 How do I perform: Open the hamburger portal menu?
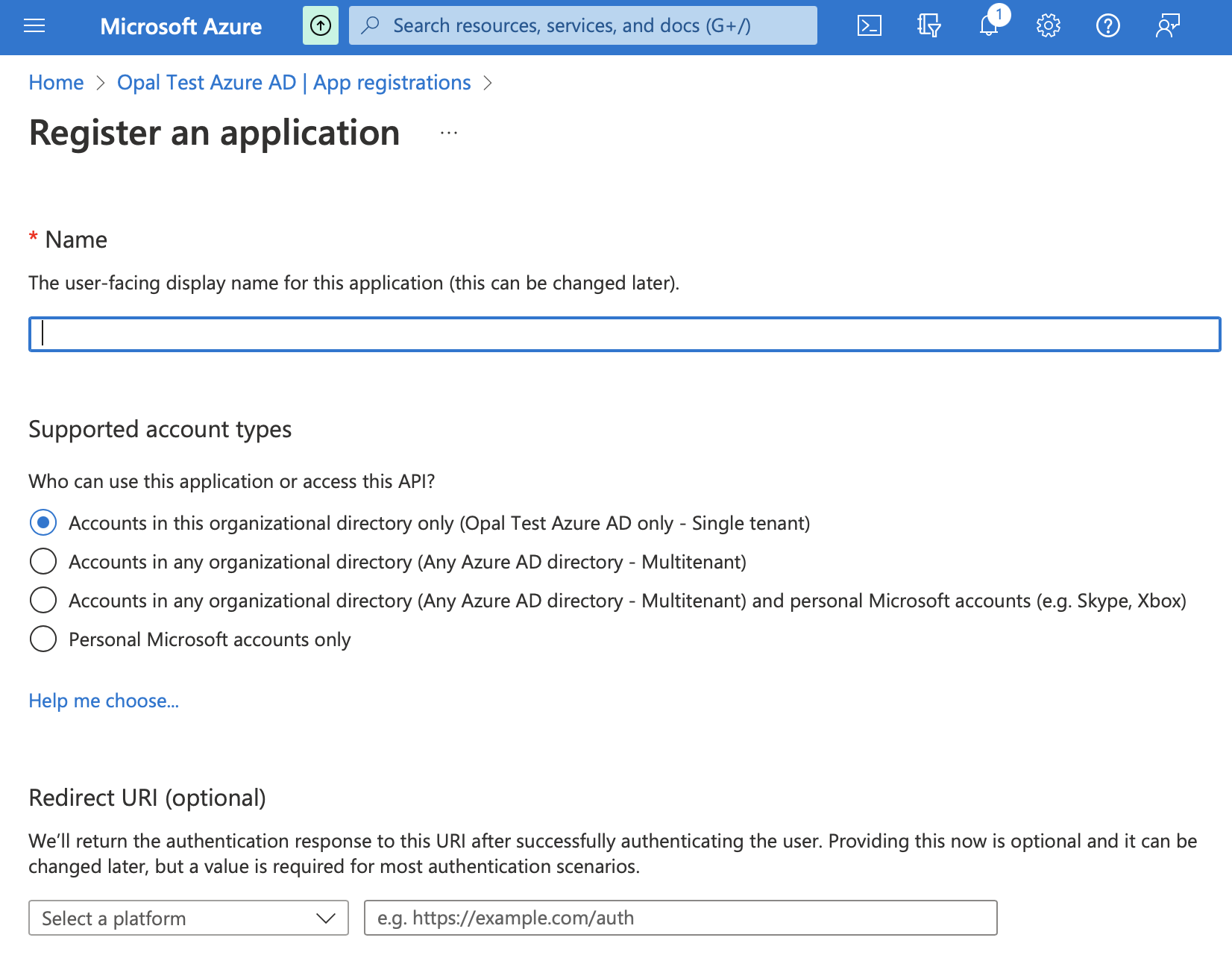pos(34,26)
